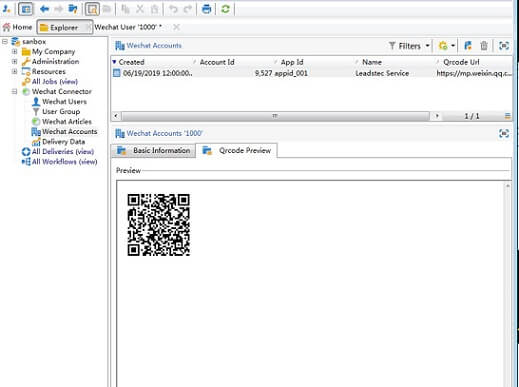Viewport: 519px width, 387px height.
Task: Select the row dated 06/19/2019 12:00:00
Action: (312, 73)
